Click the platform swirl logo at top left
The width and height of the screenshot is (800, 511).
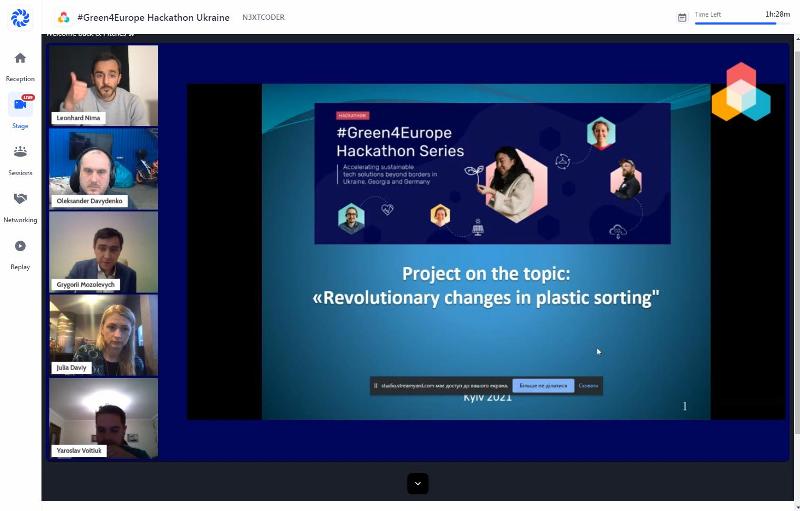[20, 18]
